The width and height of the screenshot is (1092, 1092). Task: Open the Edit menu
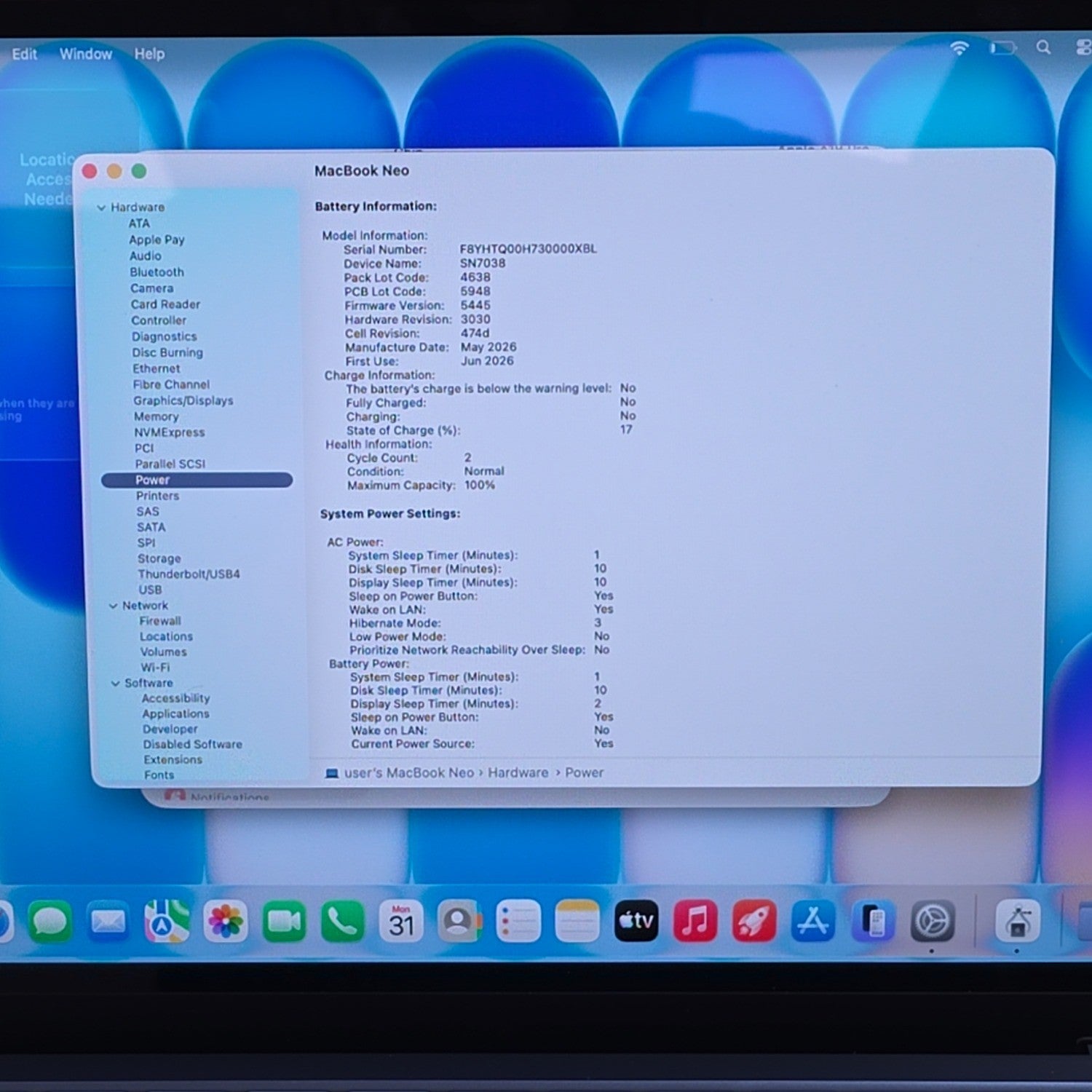coord(24,54)
